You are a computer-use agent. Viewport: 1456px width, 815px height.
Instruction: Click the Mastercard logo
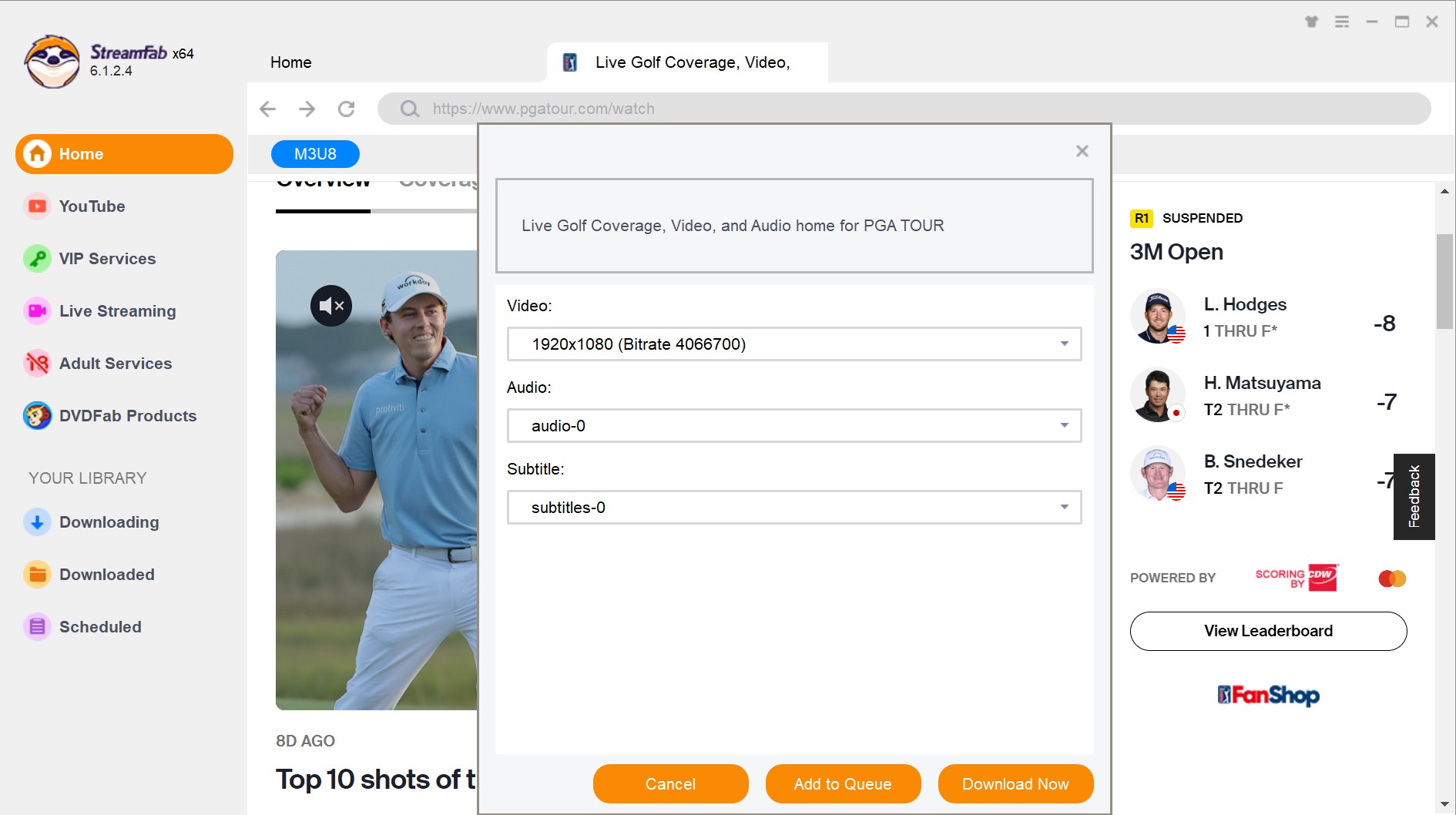pos(1392,579)
